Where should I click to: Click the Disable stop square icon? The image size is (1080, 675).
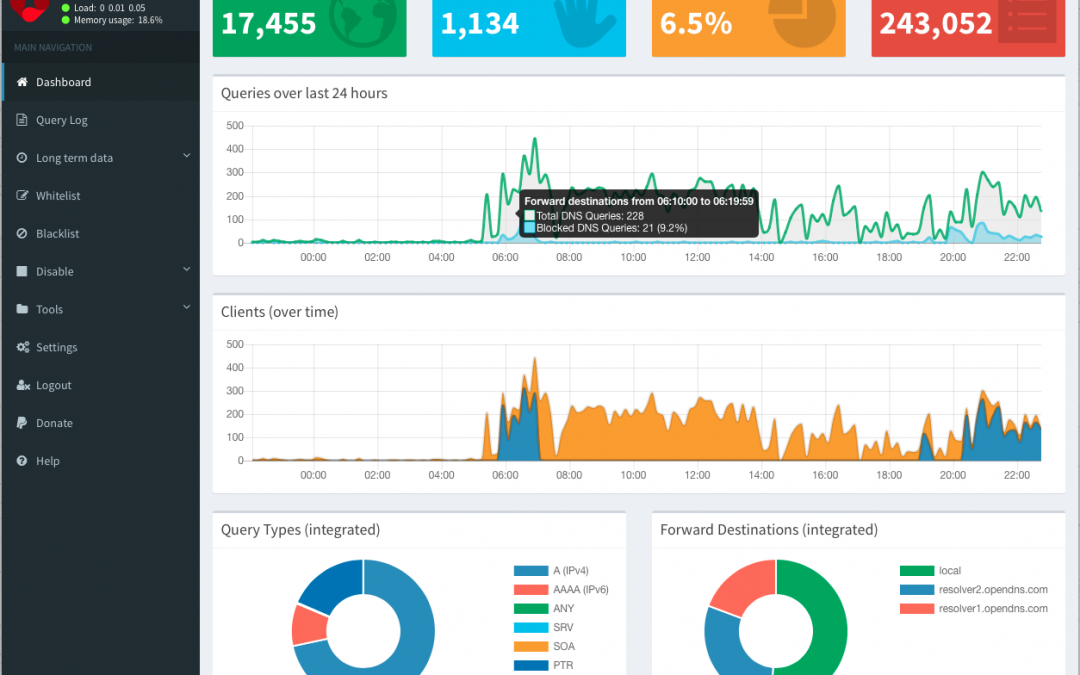[x=22, y=271]
